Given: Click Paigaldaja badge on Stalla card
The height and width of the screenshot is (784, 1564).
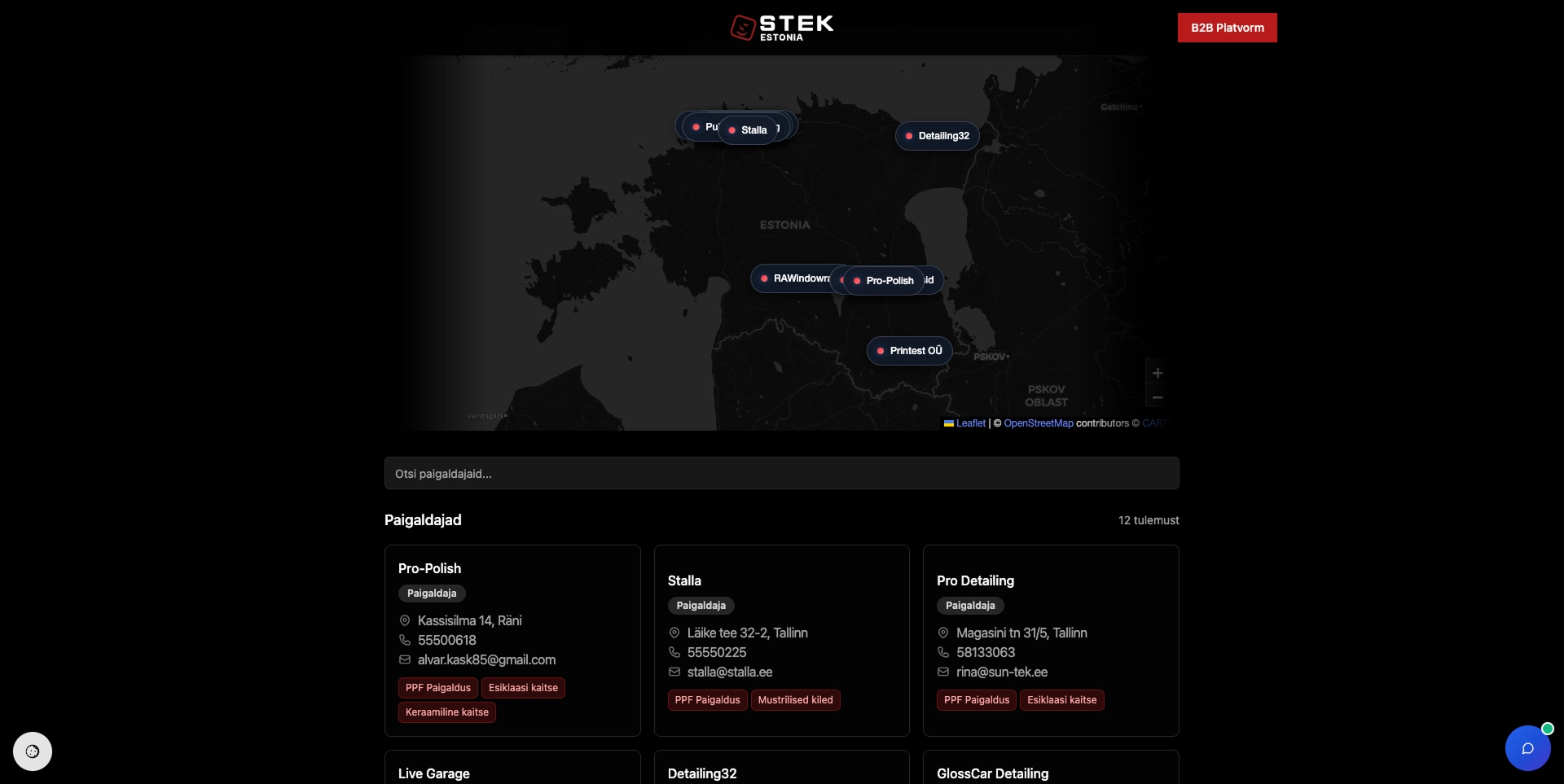Looking at the screenshot, I should 701,606.
